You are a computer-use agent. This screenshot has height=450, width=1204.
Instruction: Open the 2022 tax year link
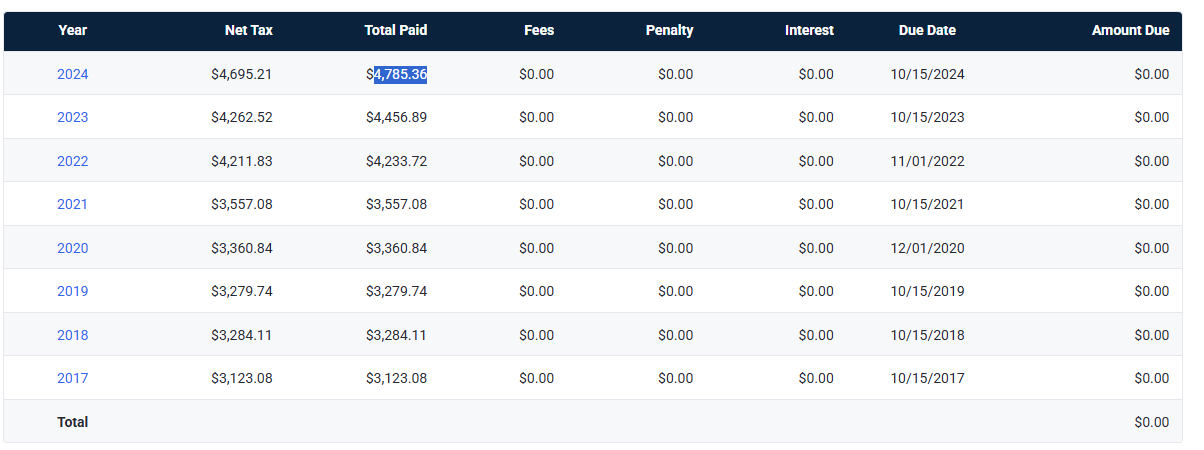(x=72, y=161)
